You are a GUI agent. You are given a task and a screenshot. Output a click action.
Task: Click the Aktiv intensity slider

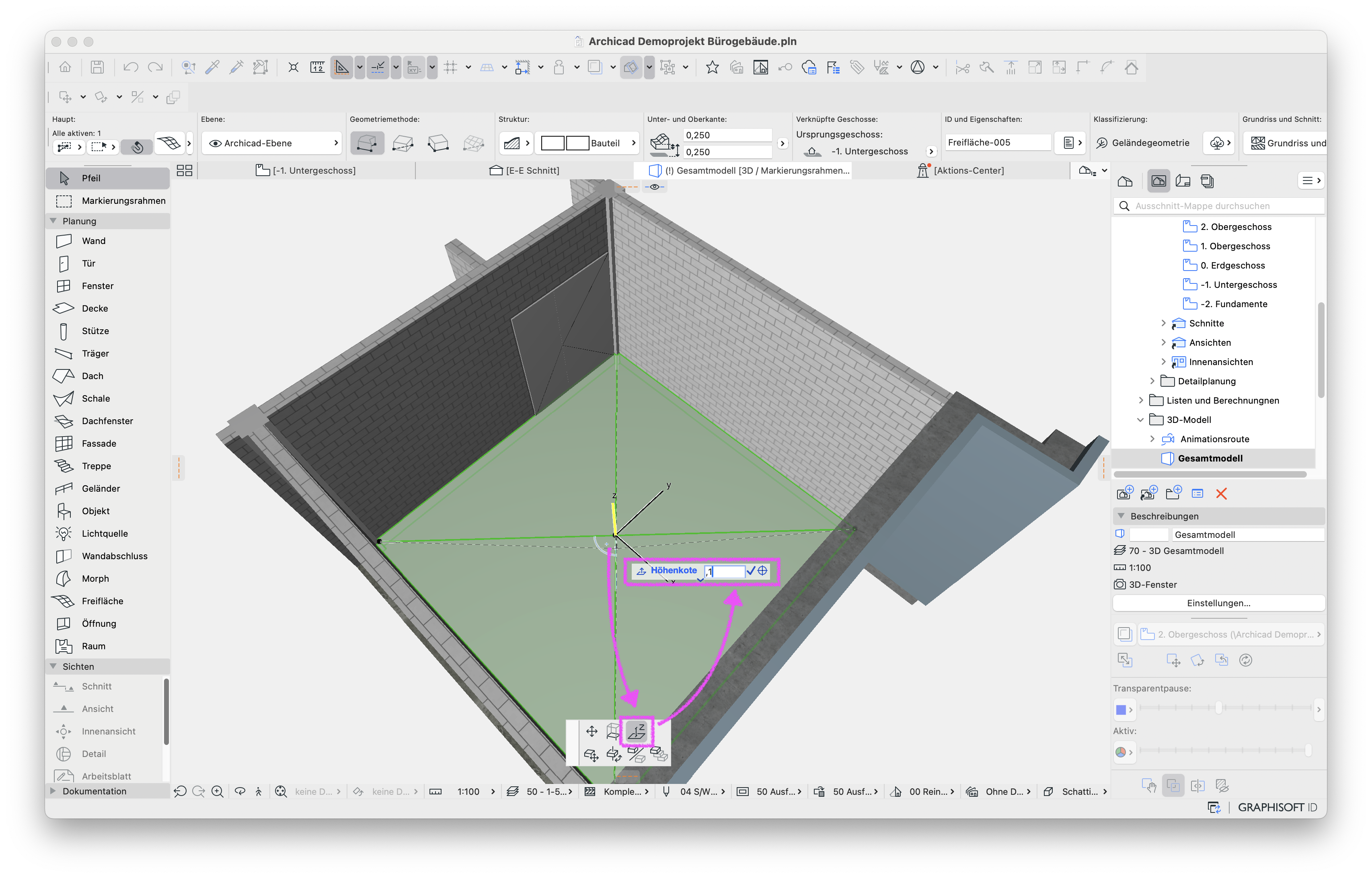tap(1226, 751)
